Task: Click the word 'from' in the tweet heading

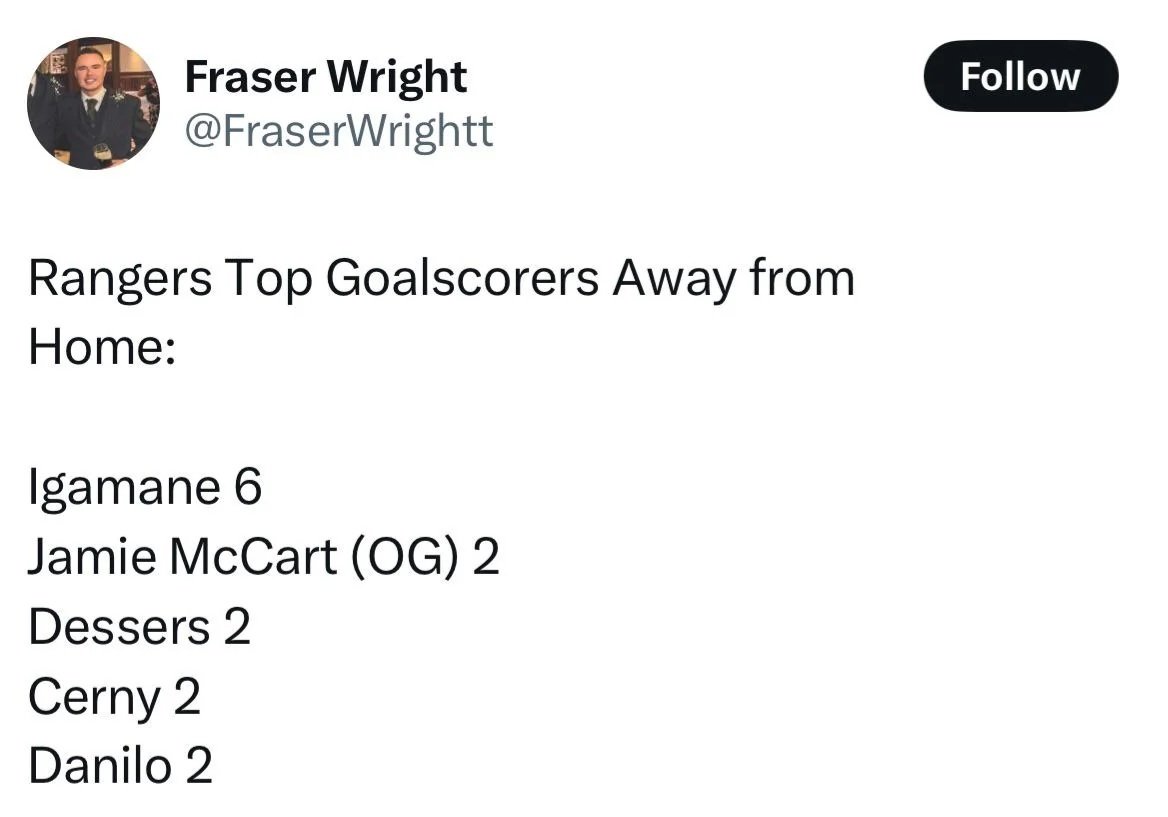Action: [802, 278]
